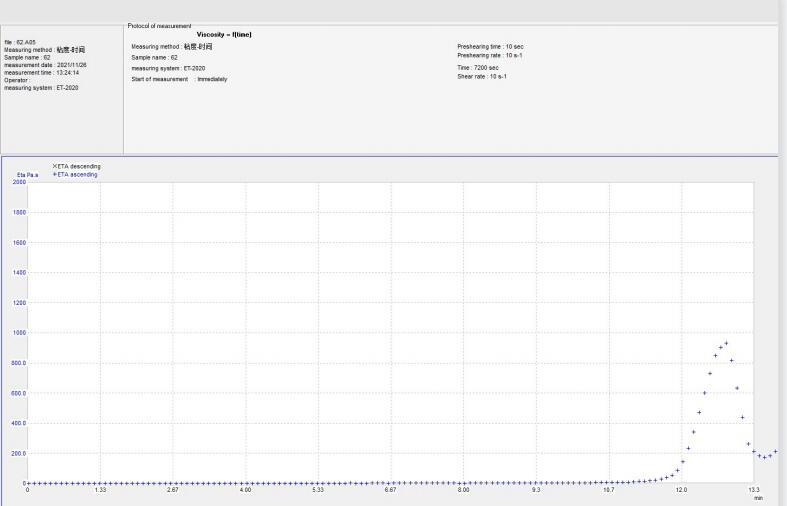The height and width of the screenshot is (506, 787).
Task: Click the Protocol of measurement group label
Action: coord(159,26)
